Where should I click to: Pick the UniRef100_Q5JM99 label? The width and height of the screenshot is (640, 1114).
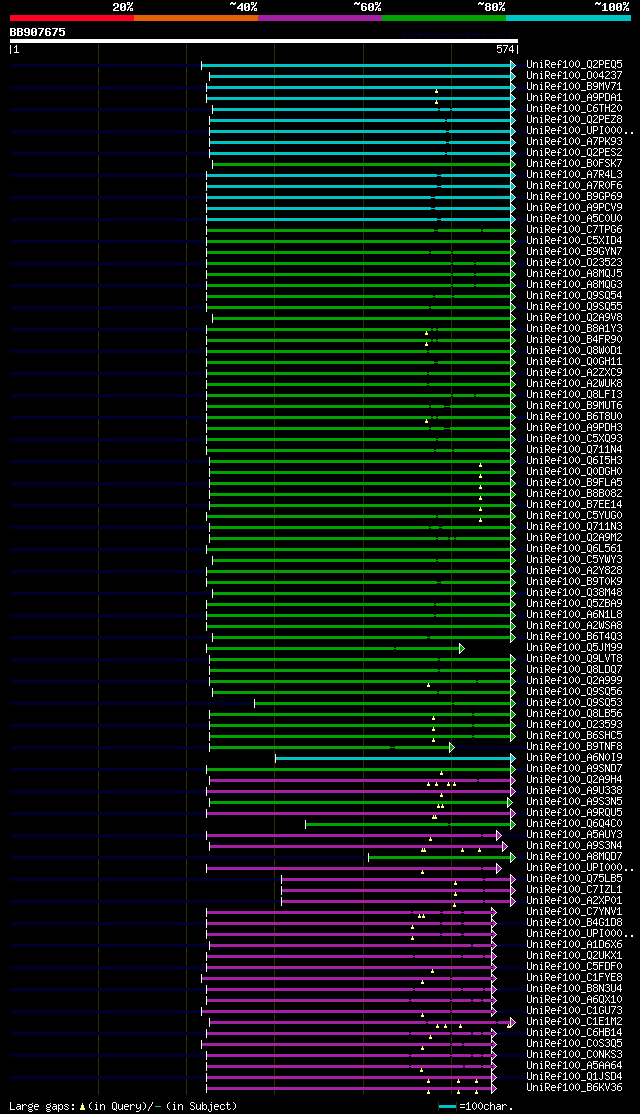pos(574,648)
